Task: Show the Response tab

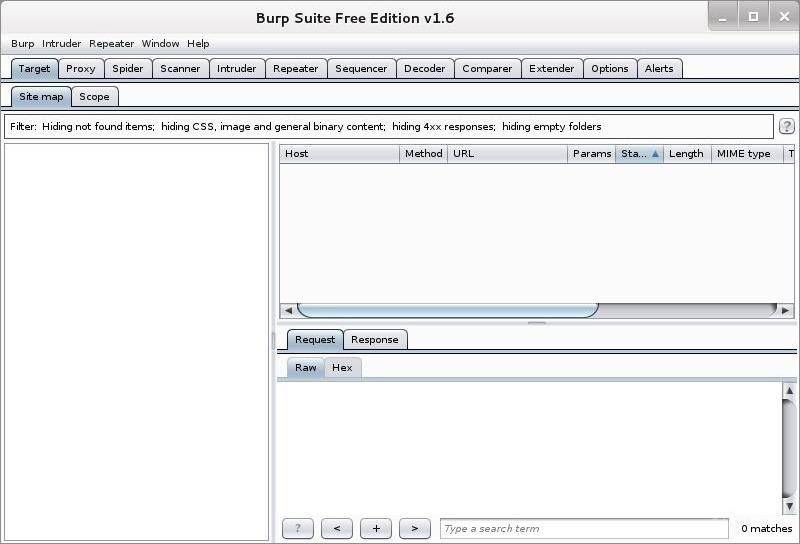Action: coord(375,339)
